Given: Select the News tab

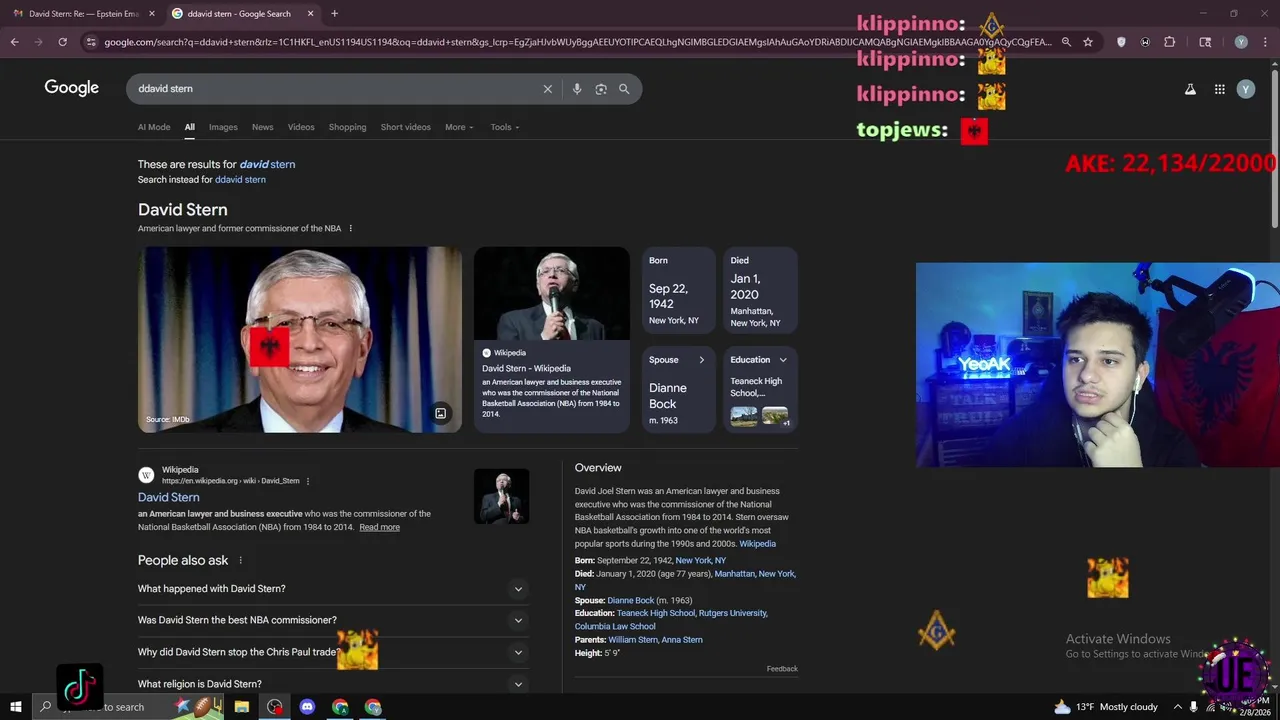Looking at the screenshot, I should (x=262, y=127).
